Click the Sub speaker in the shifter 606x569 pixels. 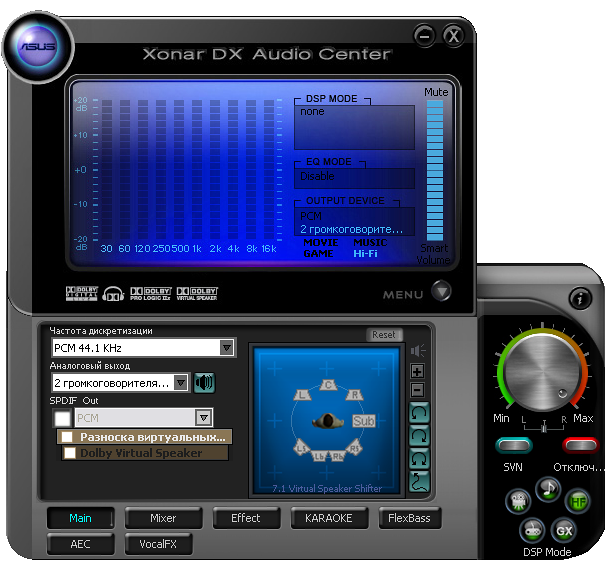[363, 421]
